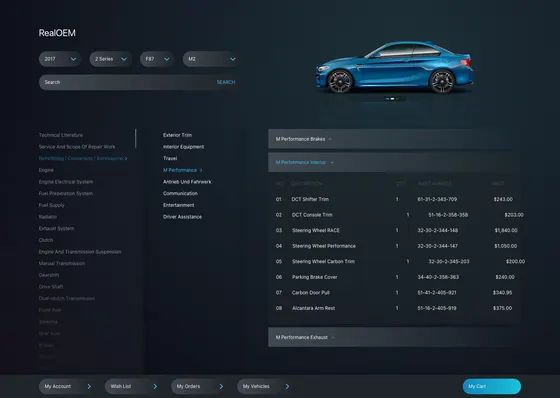Open the M2 model dropdown
560x398 pixels.
point(210,59)
